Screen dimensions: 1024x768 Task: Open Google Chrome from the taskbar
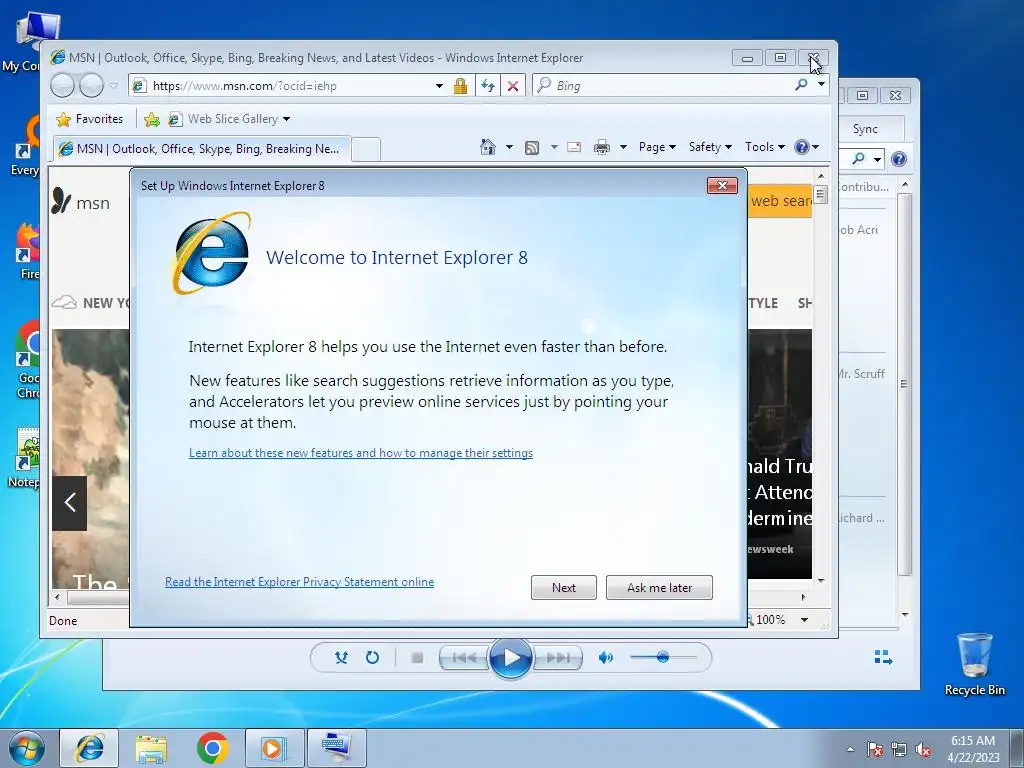point(212,748)
